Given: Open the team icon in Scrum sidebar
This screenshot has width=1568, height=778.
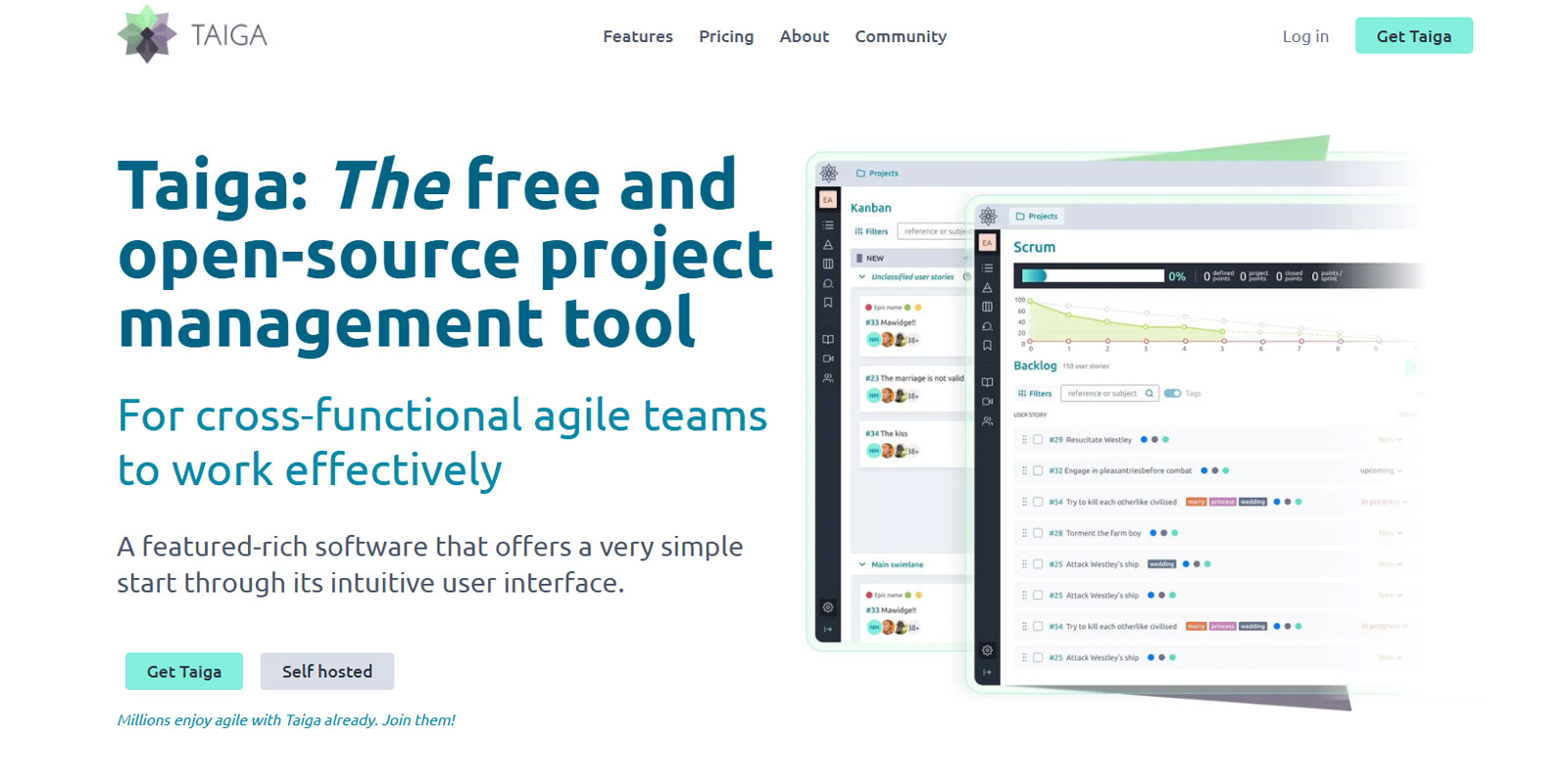Looking at the screenshot, I should pyautogui.click(x=987, y=420).
